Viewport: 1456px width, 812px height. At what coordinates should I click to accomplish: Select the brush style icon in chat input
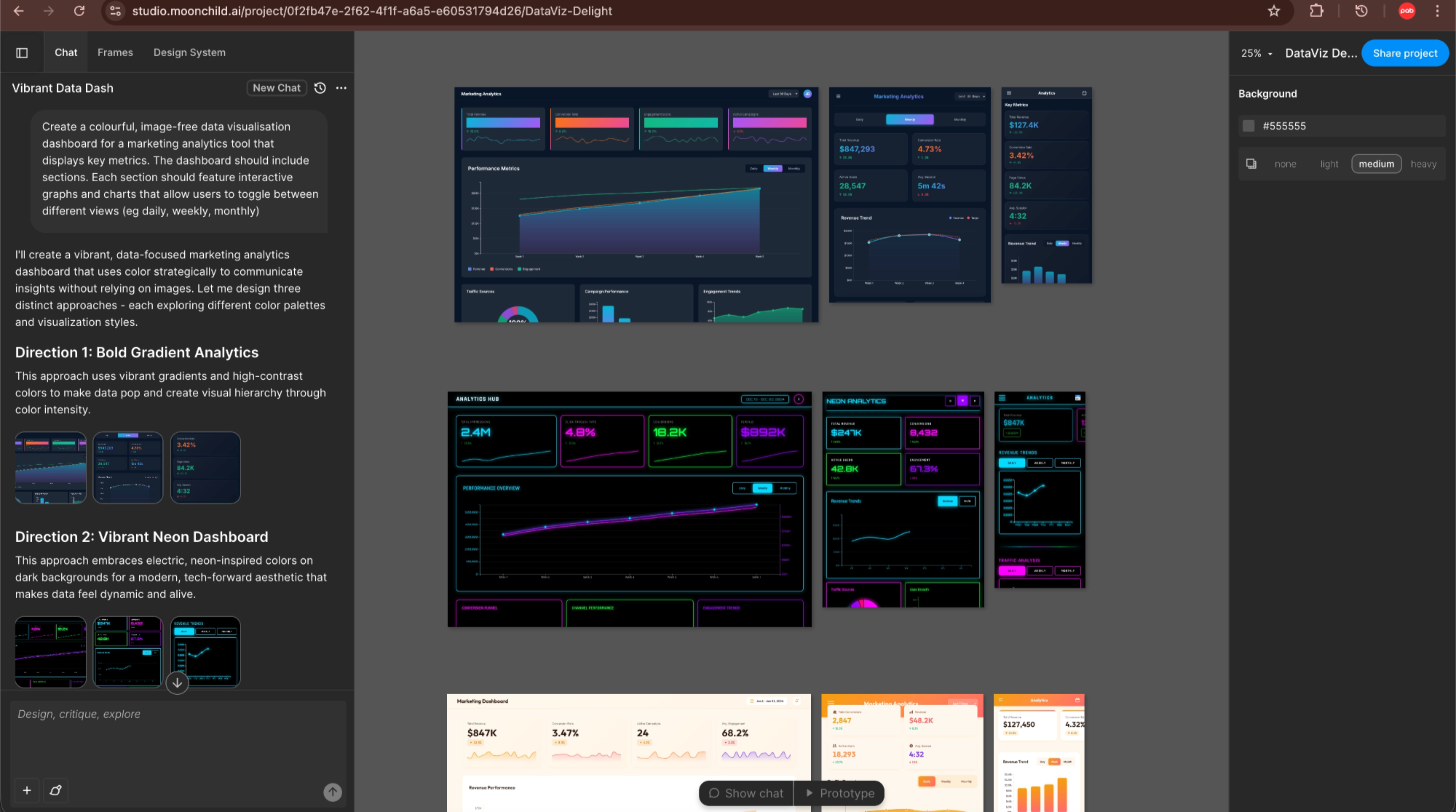55,791
